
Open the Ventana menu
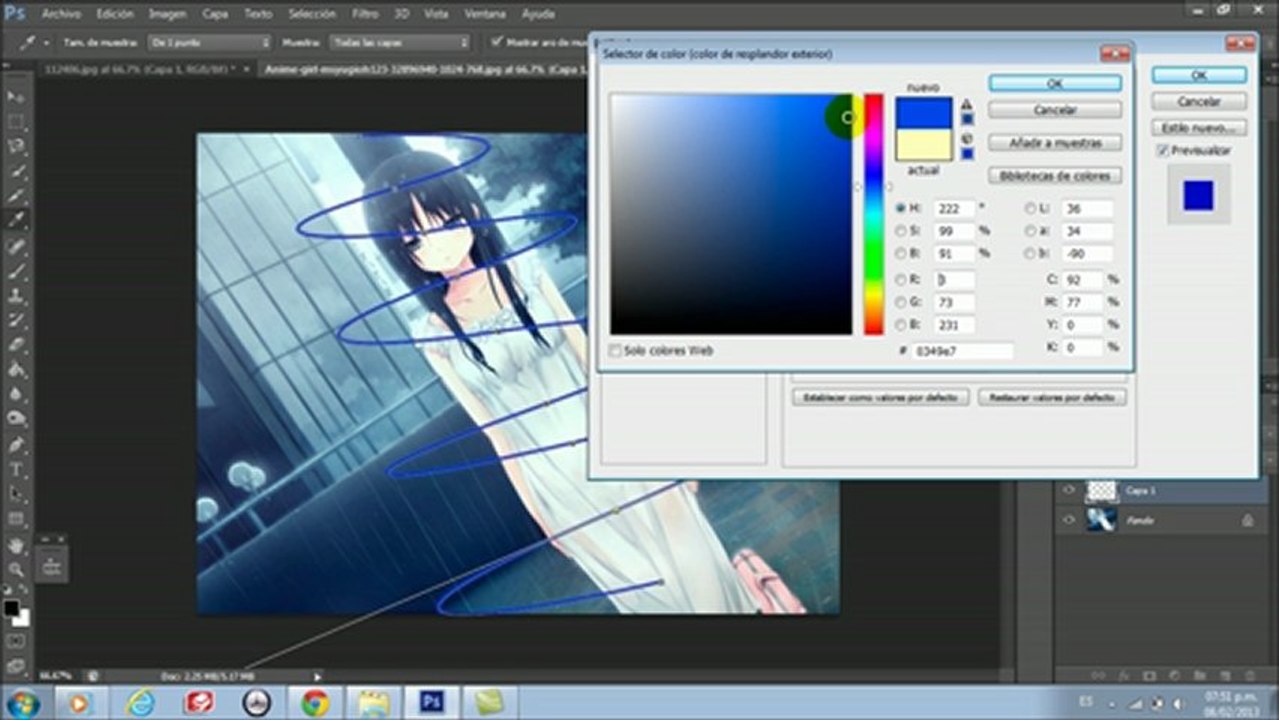(485, 14)
